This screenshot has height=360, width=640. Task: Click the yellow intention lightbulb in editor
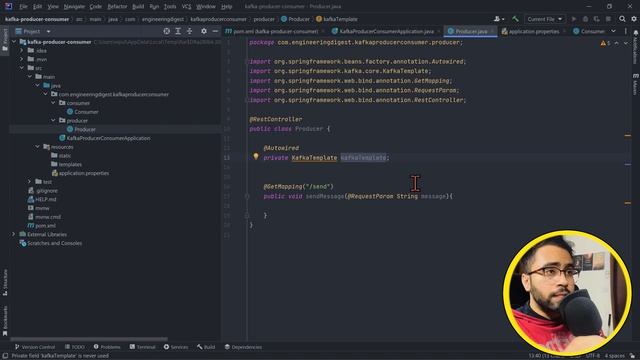click(x=256, y=156)
